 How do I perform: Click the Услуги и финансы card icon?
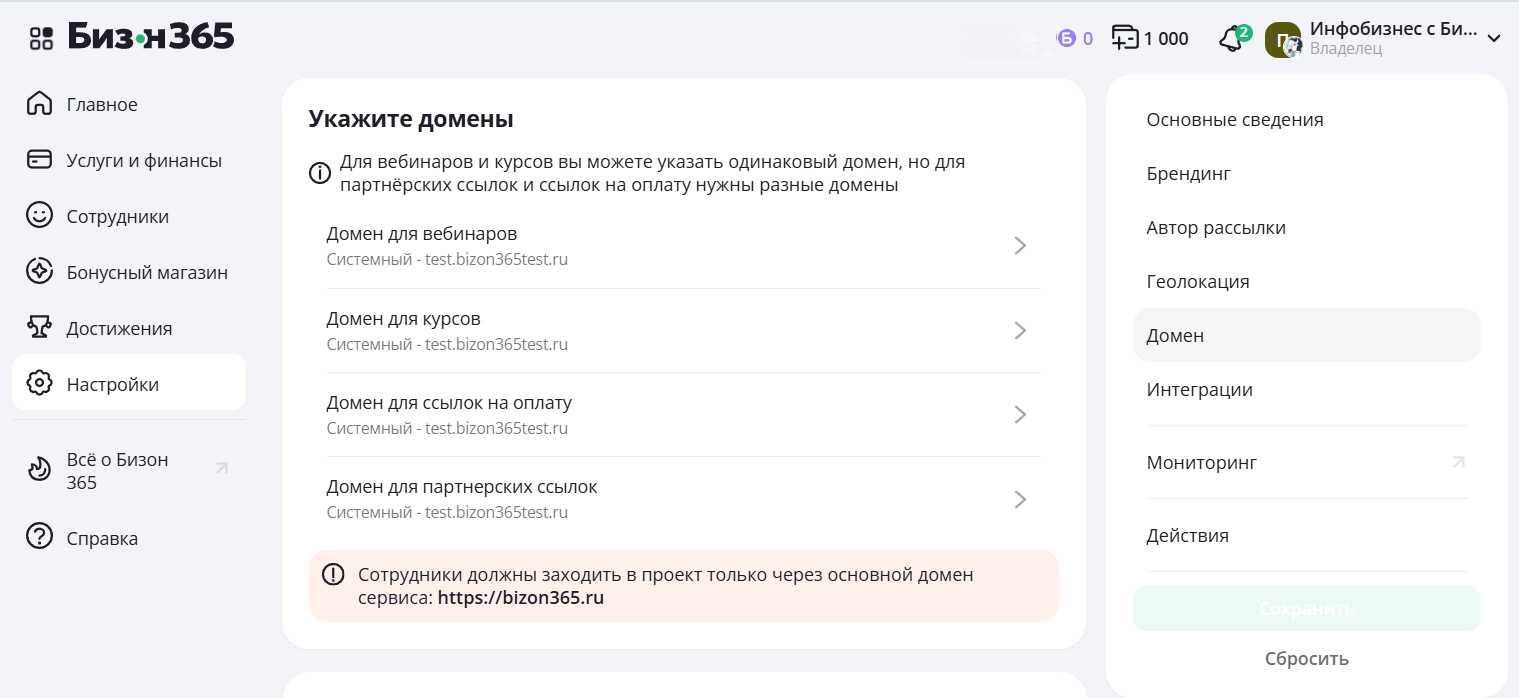click(x=39, y=160)
